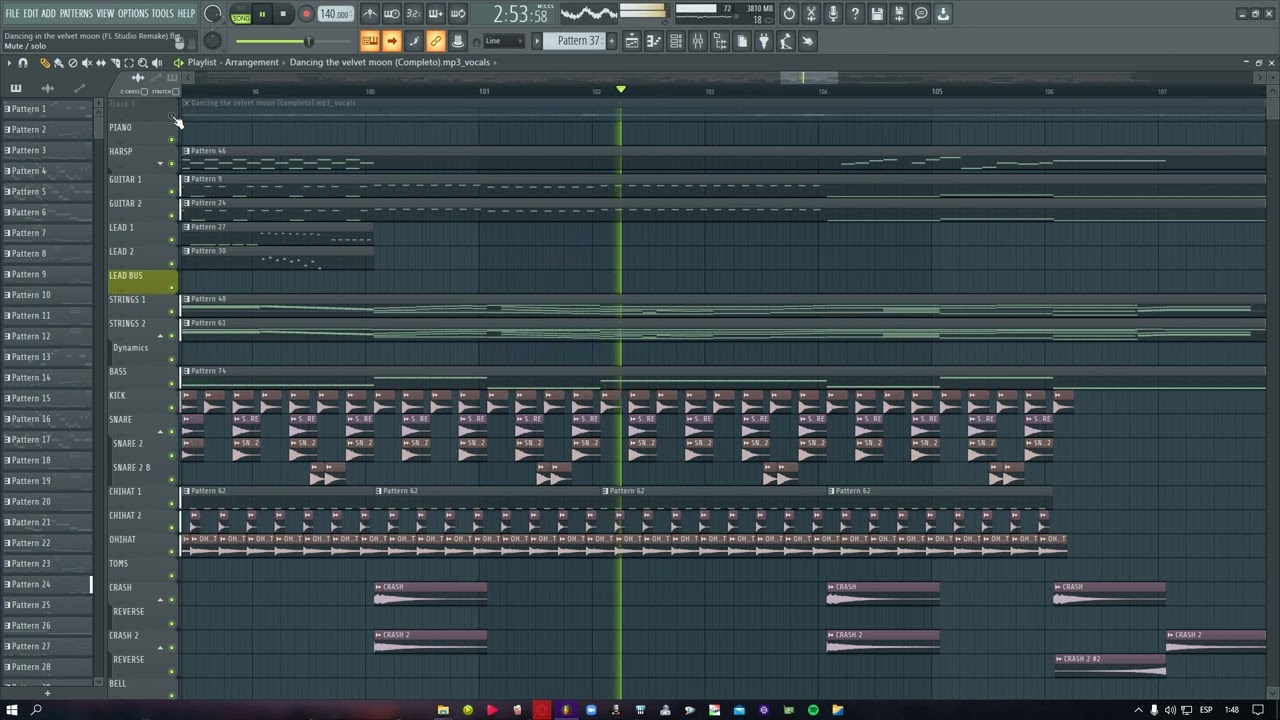Arm recording with the record button
This screenshot has height=720, width=1280.
(306, 14)
